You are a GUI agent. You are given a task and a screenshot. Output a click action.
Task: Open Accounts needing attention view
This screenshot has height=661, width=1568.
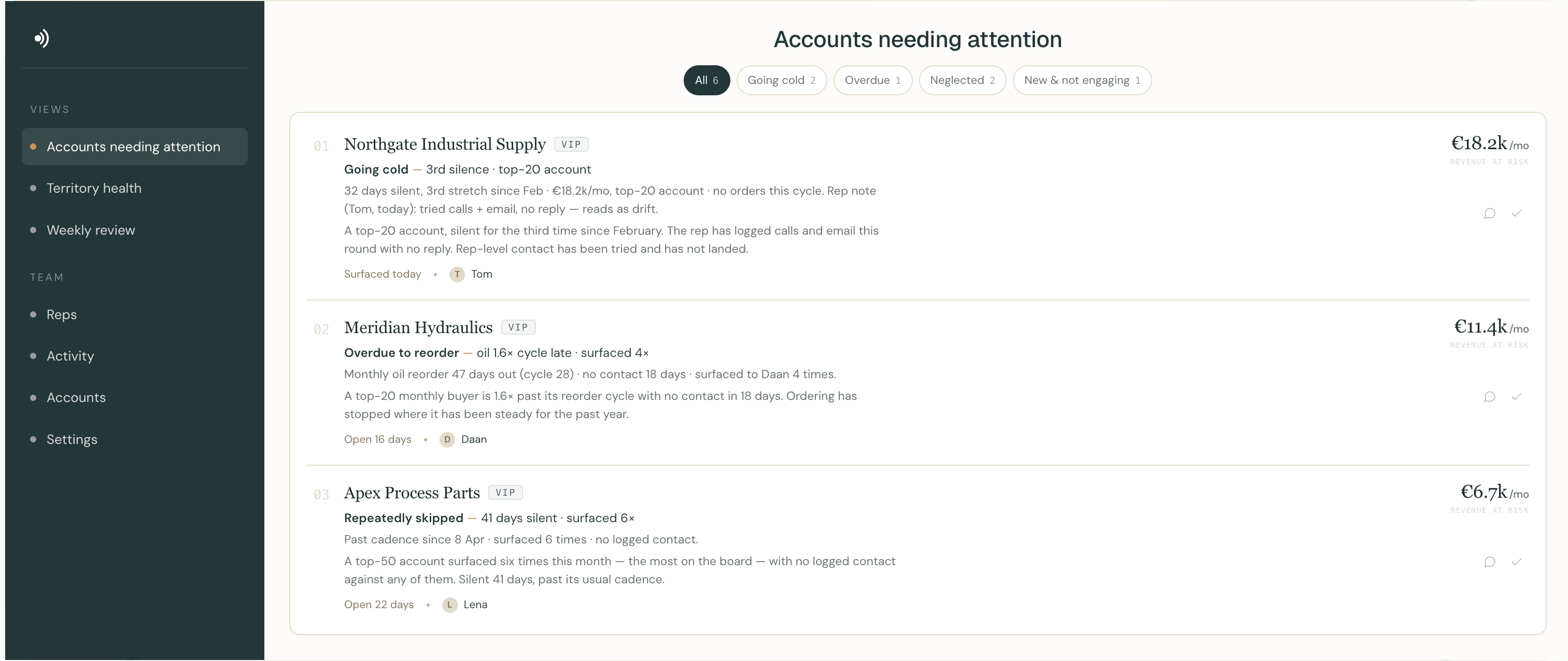click(135, 147)
